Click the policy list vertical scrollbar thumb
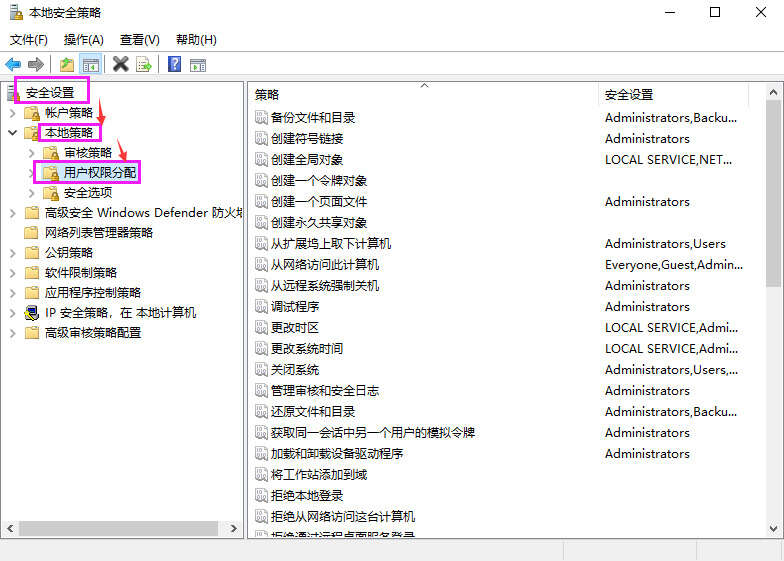 point(774,193)
